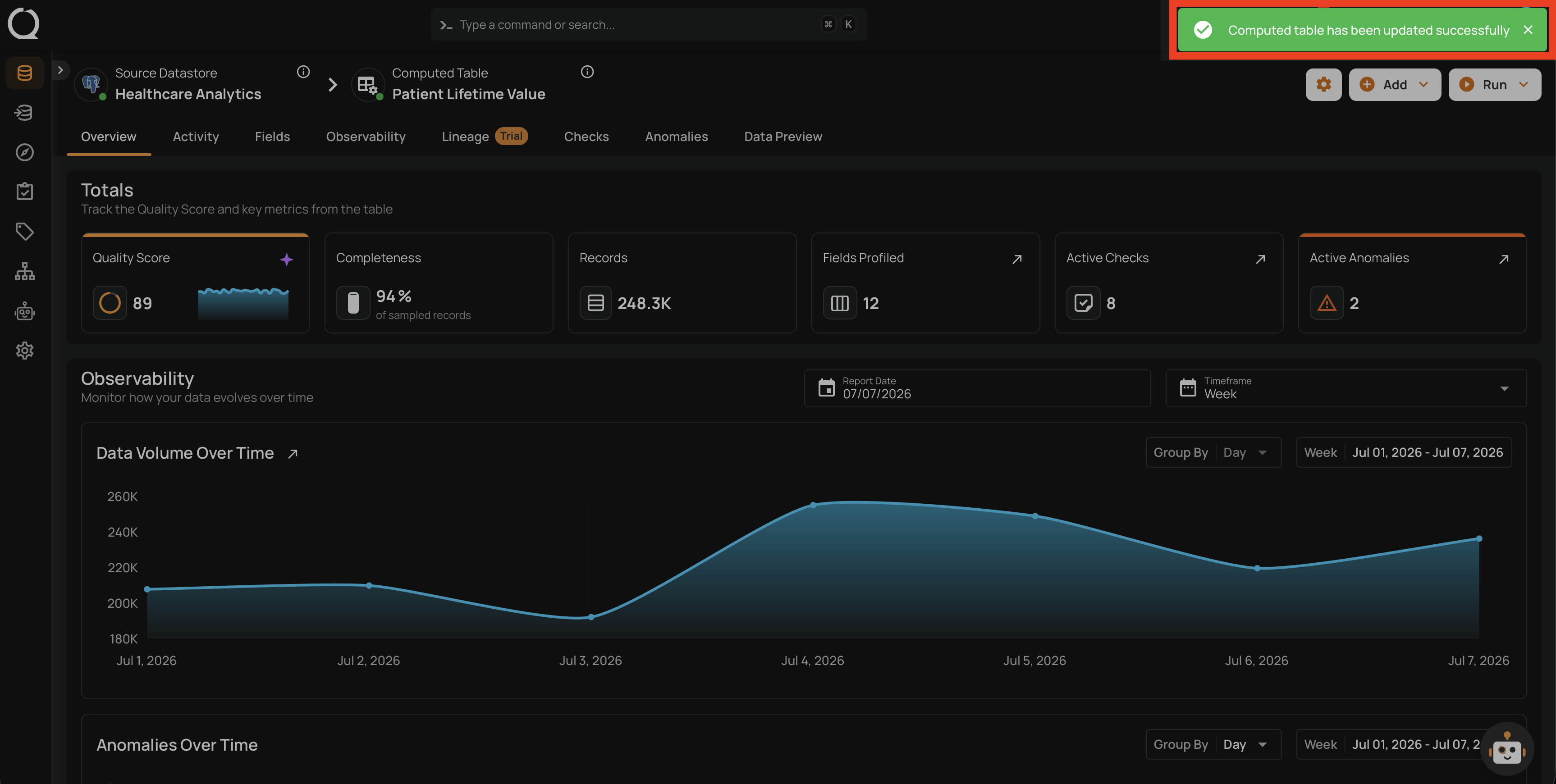1556x784 pixels.
Task: Open the explore compass icon
Action: pyautogui.click(x=25, y=152)
